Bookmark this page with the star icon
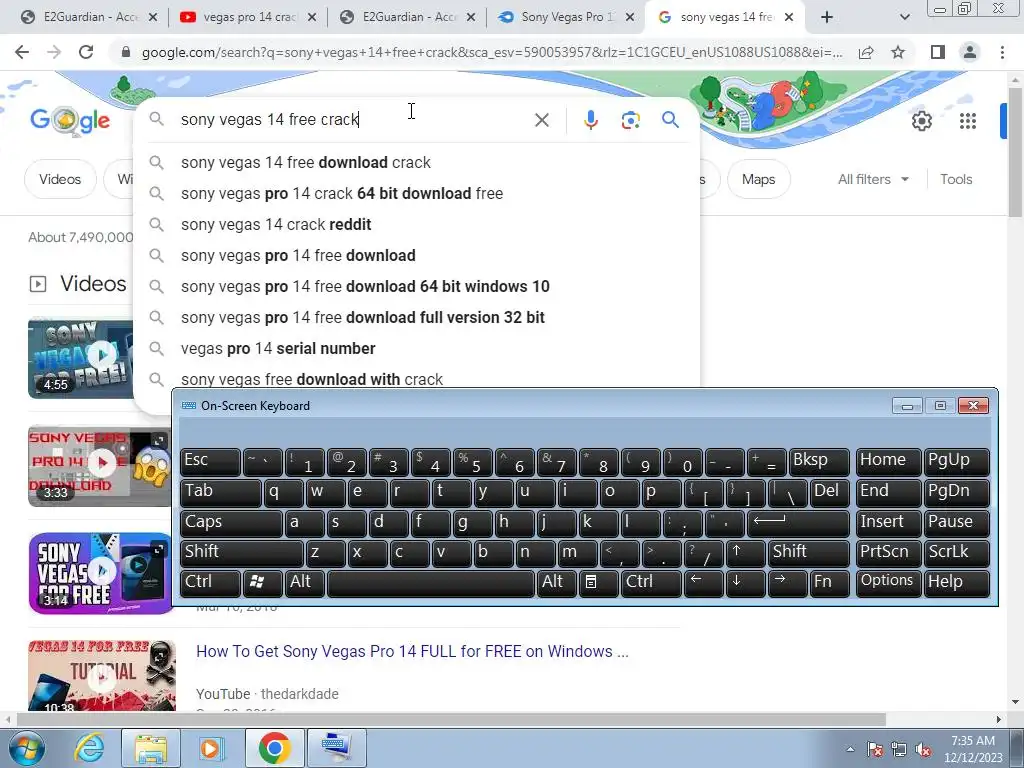Viewport: 1024px width, 768px height. [x=898, y=52]
